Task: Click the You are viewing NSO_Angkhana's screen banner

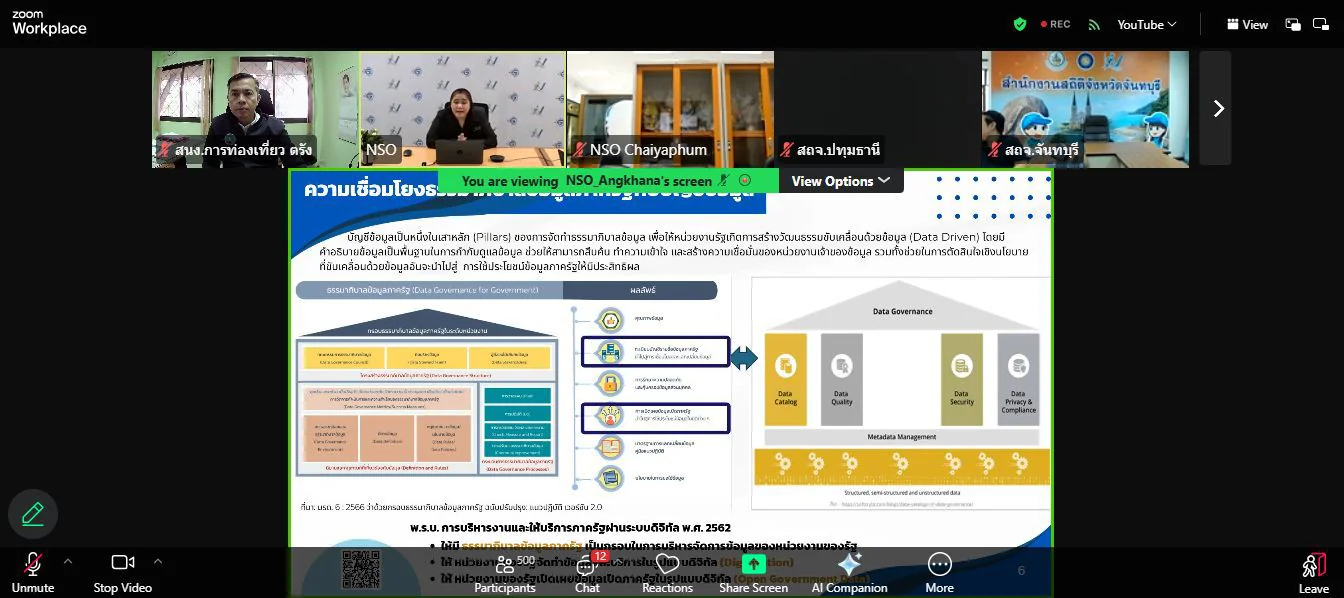Action: click(608, 181)
